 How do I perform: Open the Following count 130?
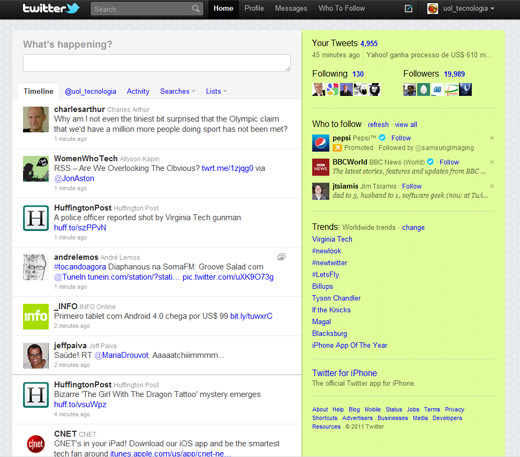(358, 74)
